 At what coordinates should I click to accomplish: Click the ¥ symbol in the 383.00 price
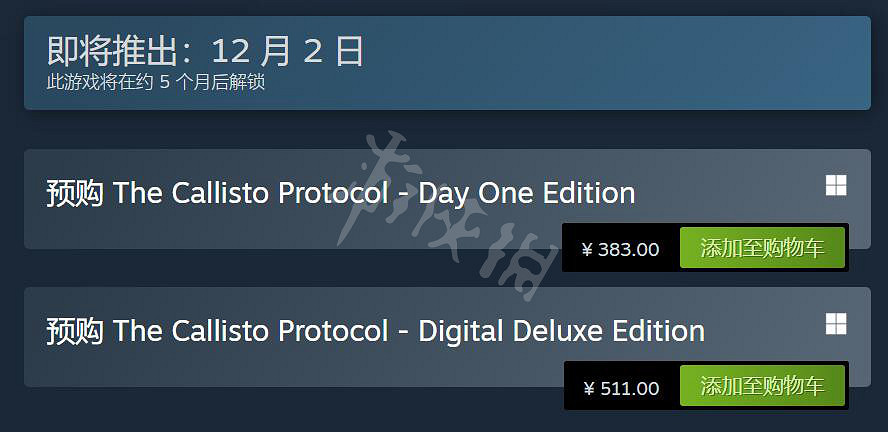(x=587, y=249)
